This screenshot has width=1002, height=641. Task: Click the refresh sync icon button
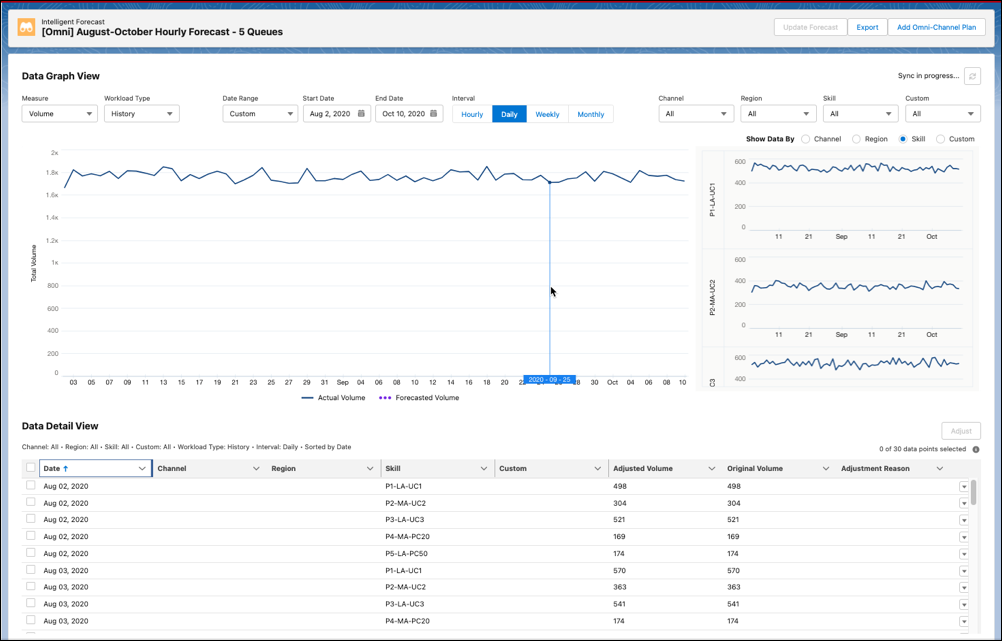[972, 76]
